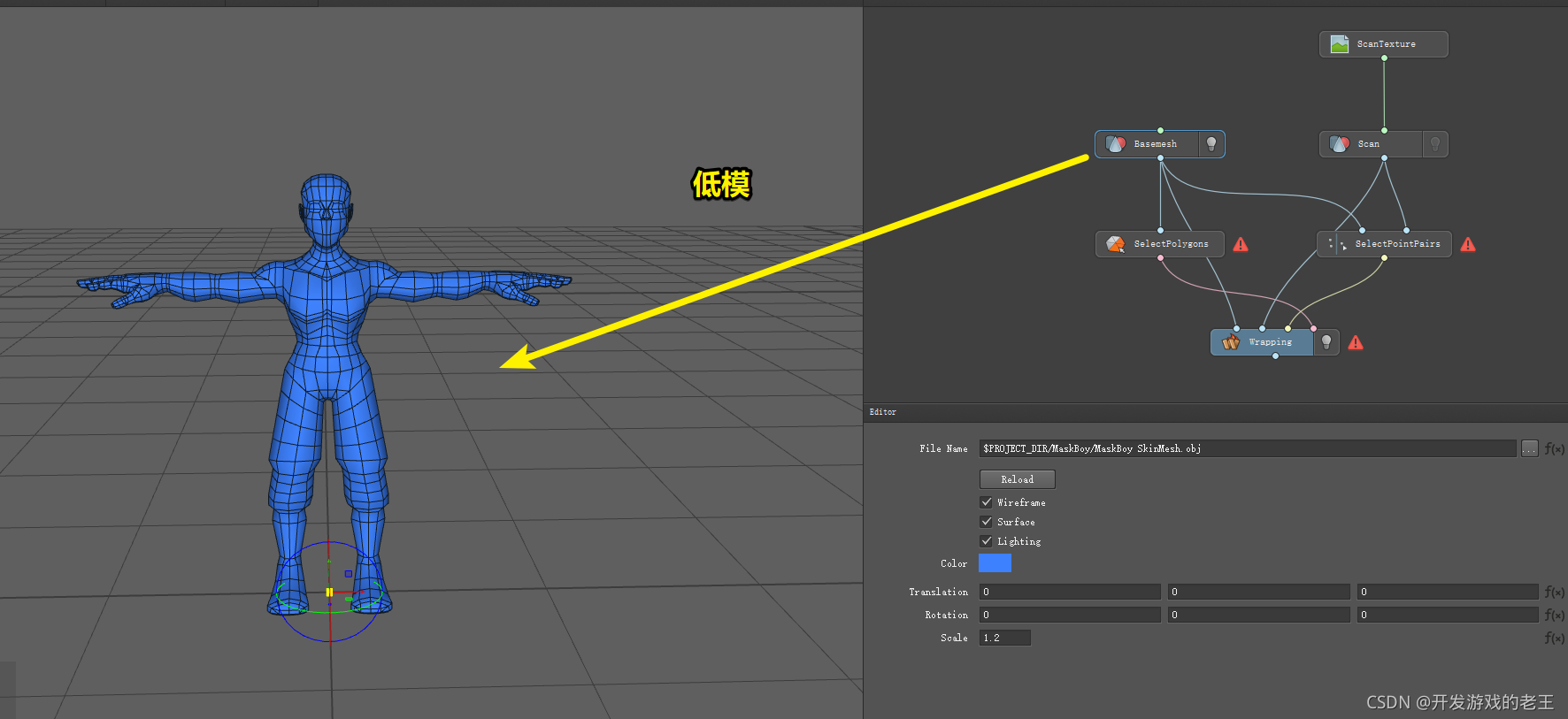This screenshot has width=1568, height=719.
Task: Click Translation X value field
Action: coord(1070,592)
